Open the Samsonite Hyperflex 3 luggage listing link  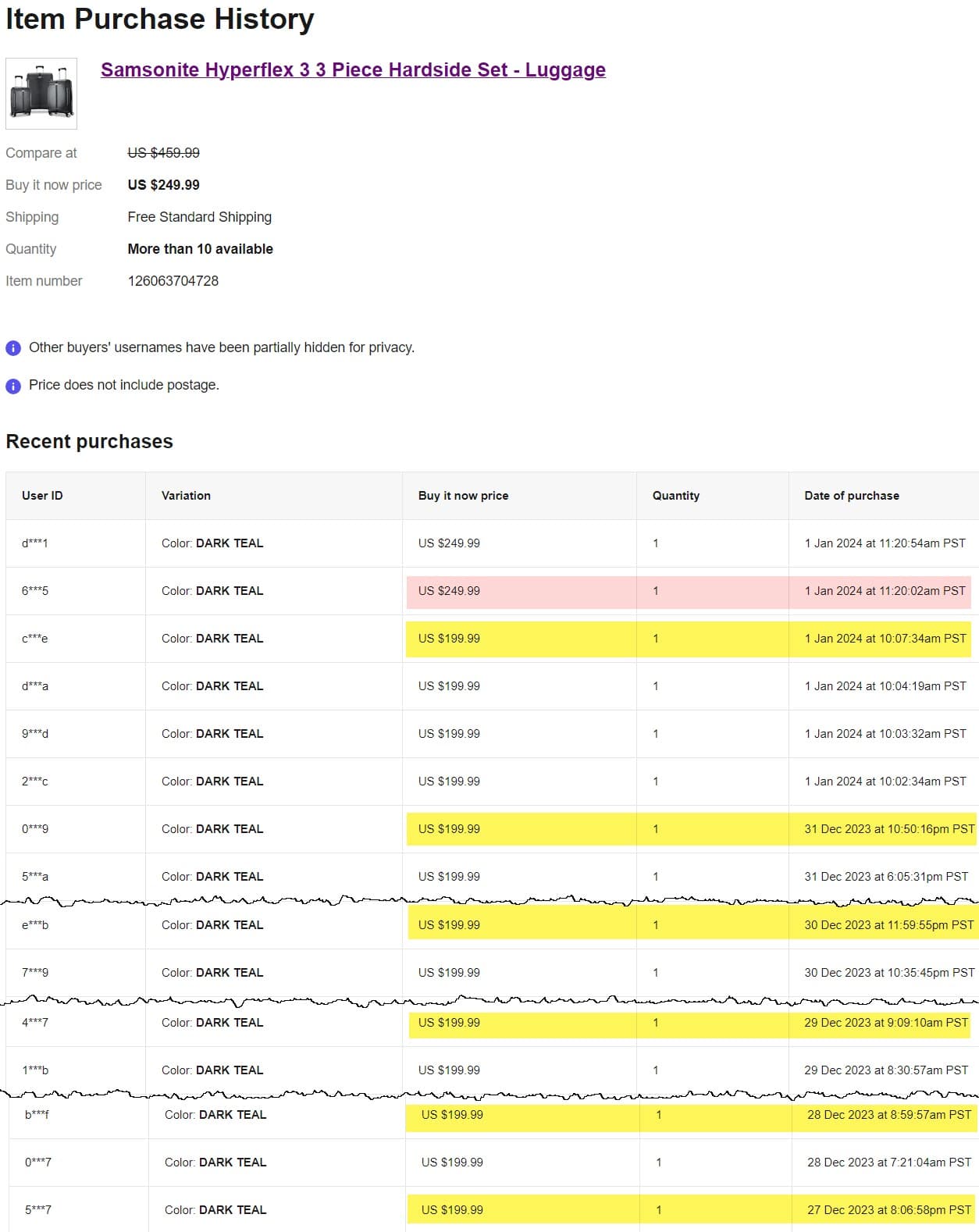(353, 69)
